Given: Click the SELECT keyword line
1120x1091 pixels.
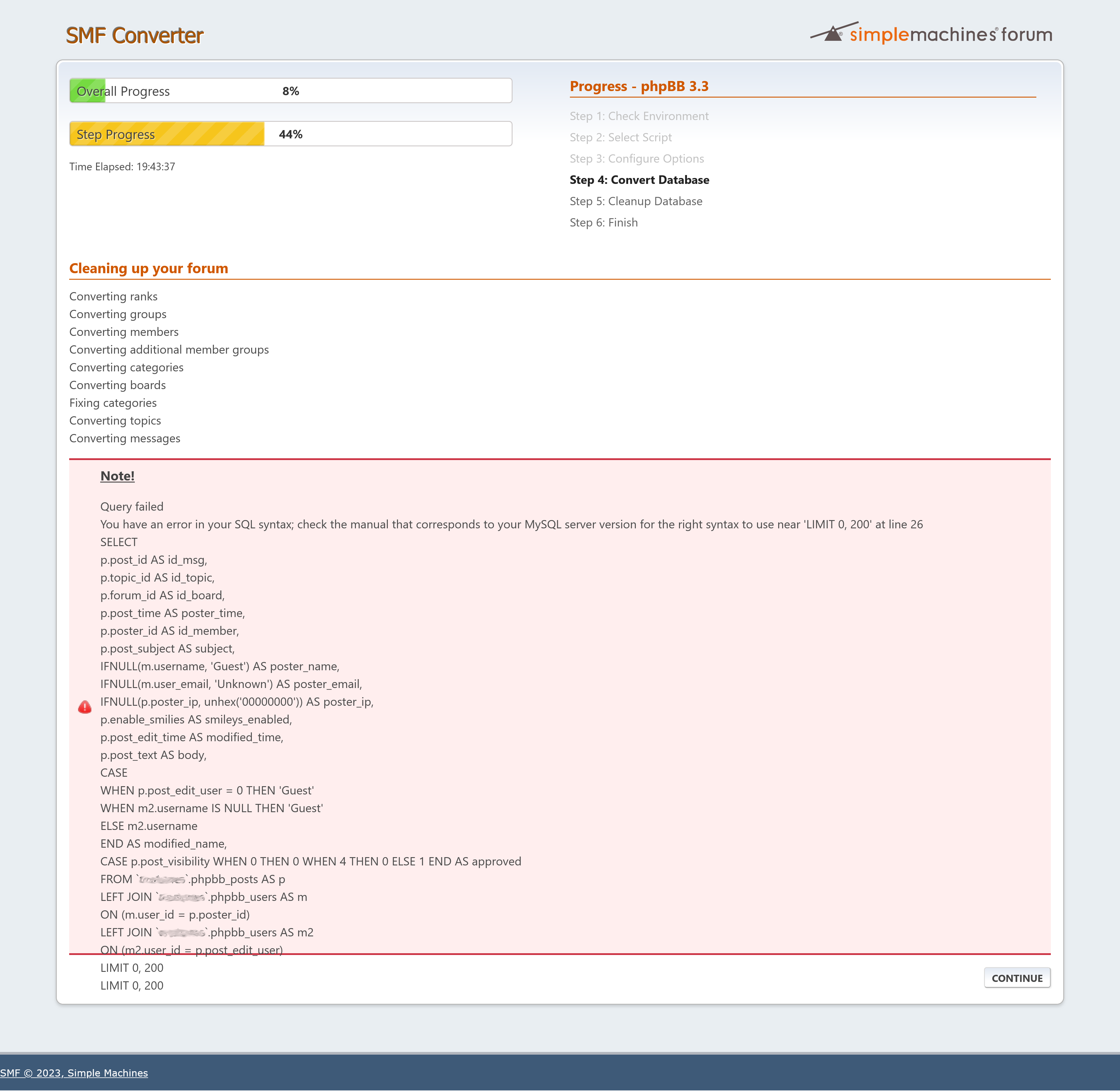Looking at the screenshot, I should click(x=119, y=542).
